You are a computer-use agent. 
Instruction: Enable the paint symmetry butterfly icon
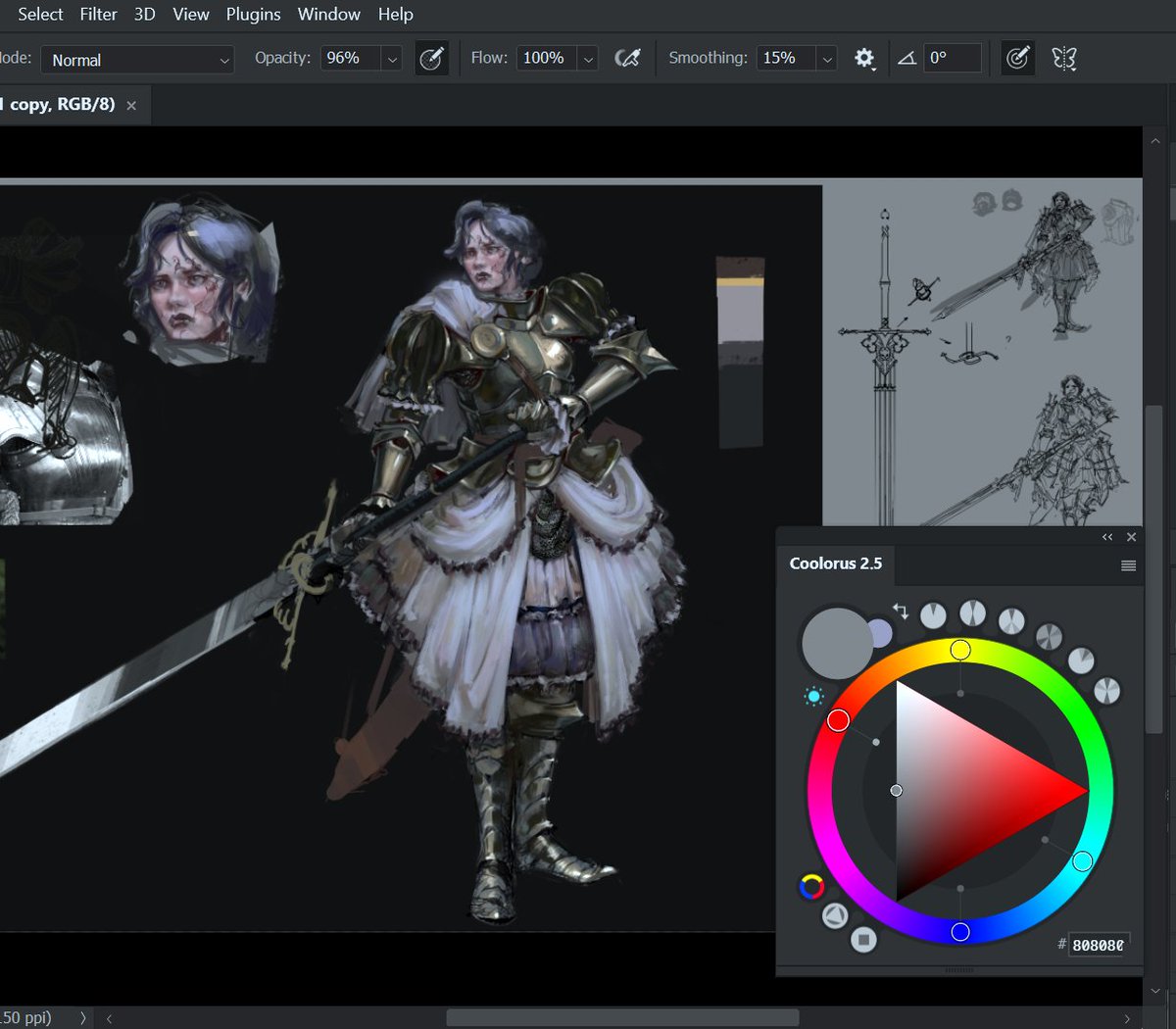pos(1064,58)
